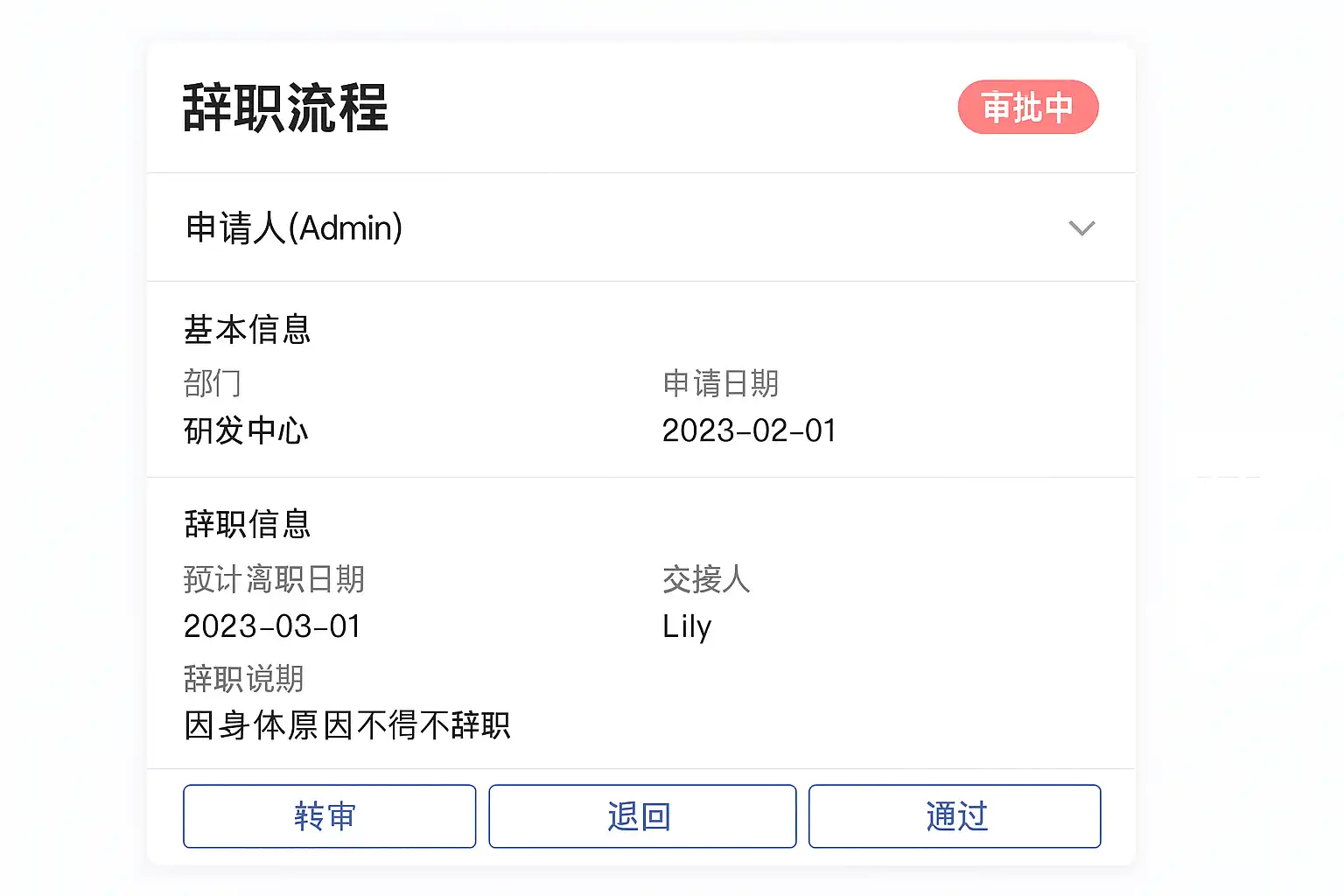
Task: Click the departure date 2023-03-01
Action: pyautogui.click(x=272, y=626)
